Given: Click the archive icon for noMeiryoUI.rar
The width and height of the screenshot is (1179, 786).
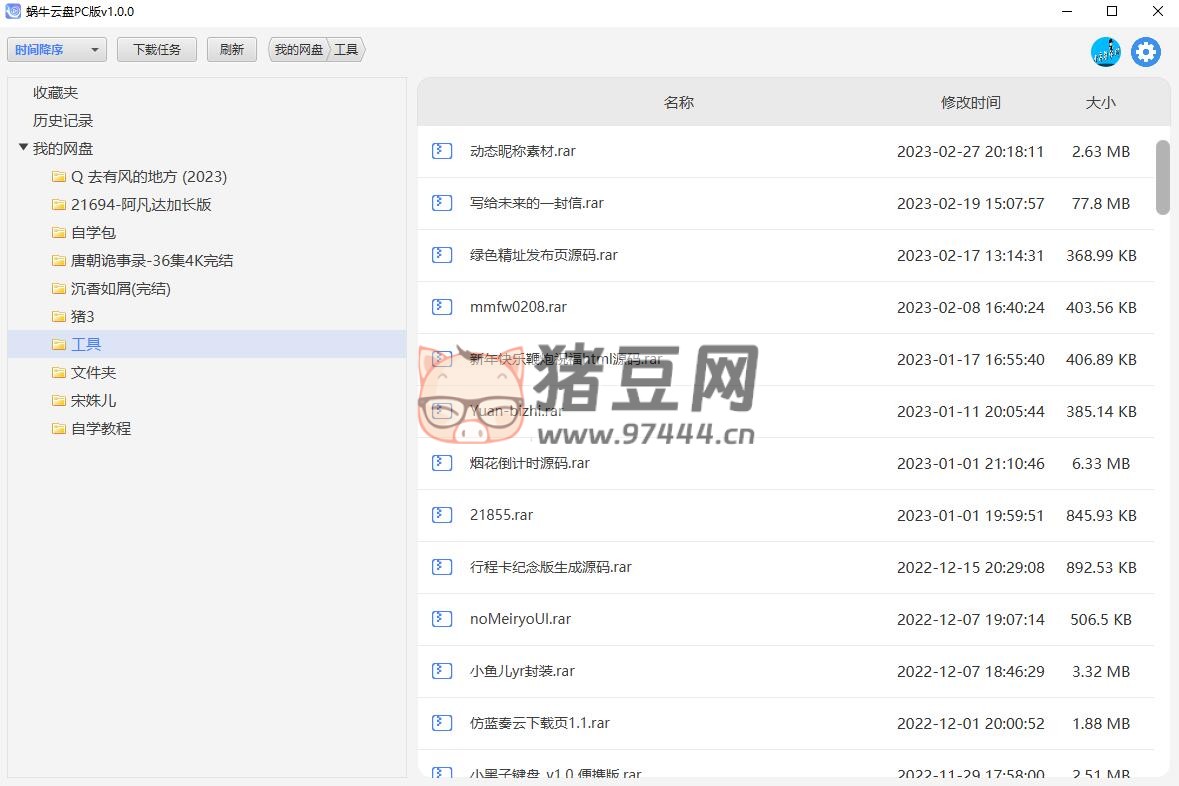Looking at the screenshot, I should pyautogui.click(x=442, y=619).
